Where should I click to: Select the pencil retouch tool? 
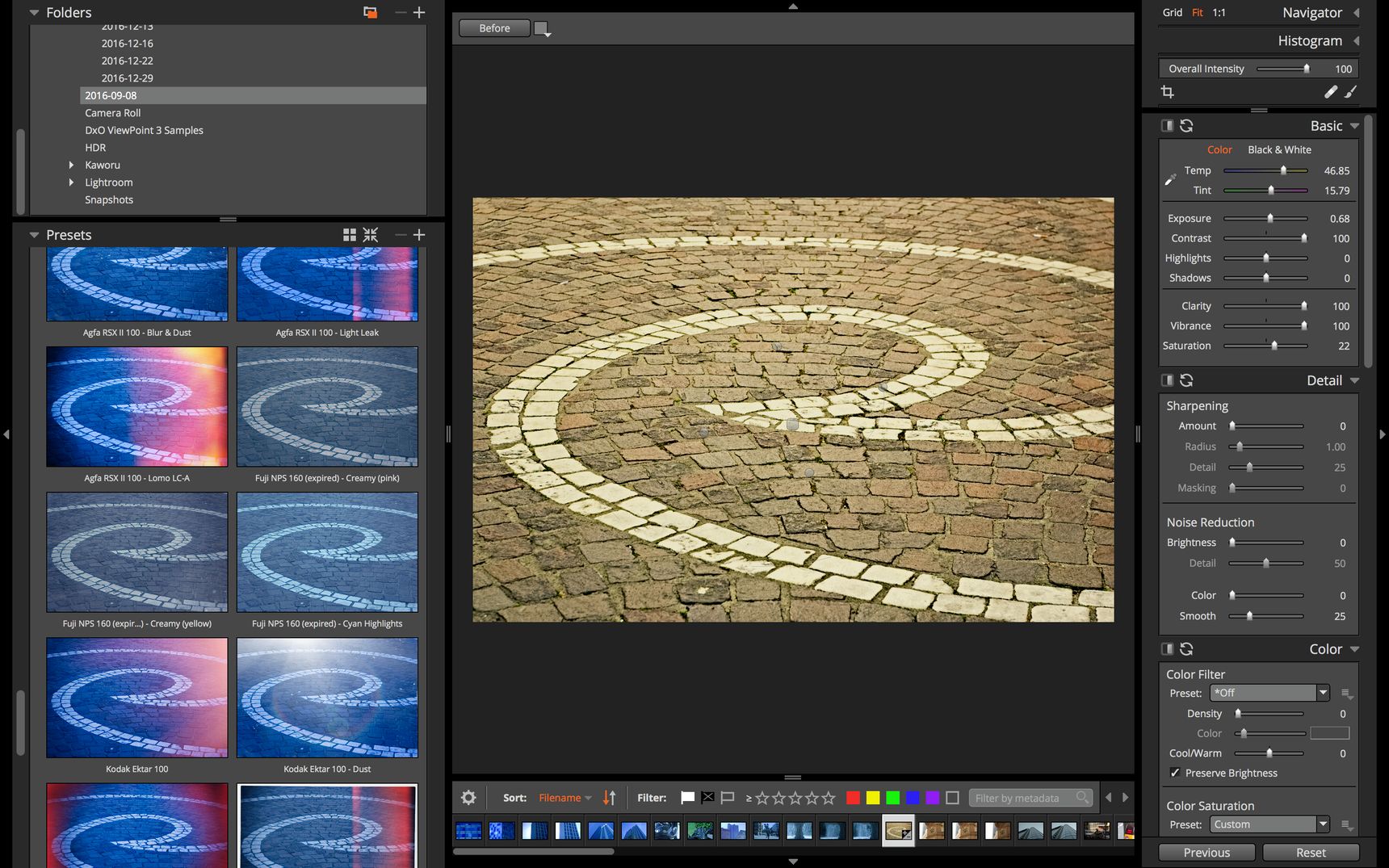point(1331,92)
